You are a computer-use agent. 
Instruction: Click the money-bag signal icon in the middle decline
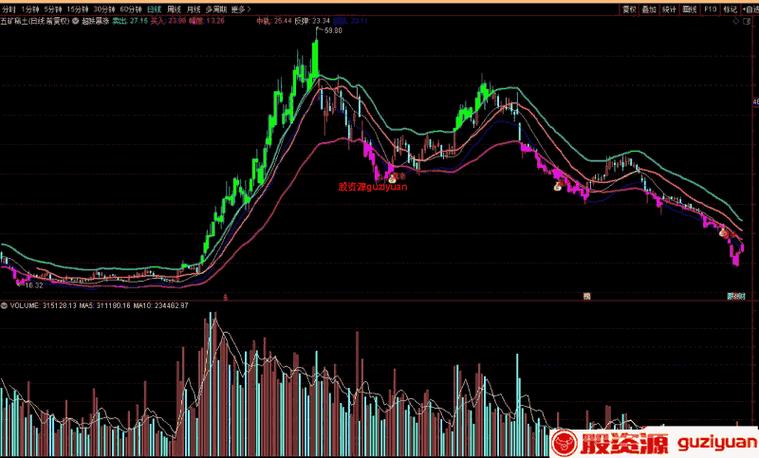(558, 186)
